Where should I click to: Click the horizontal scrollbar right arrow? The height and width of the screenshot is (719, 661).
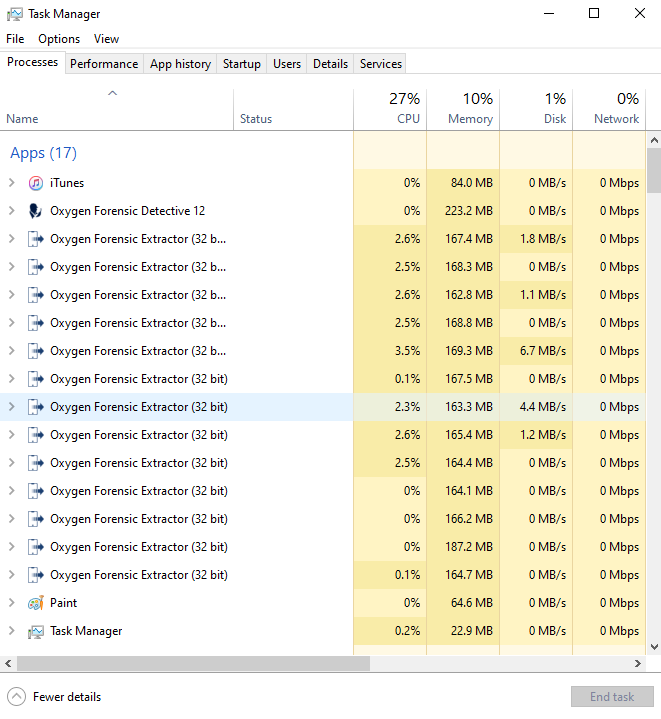638,664
